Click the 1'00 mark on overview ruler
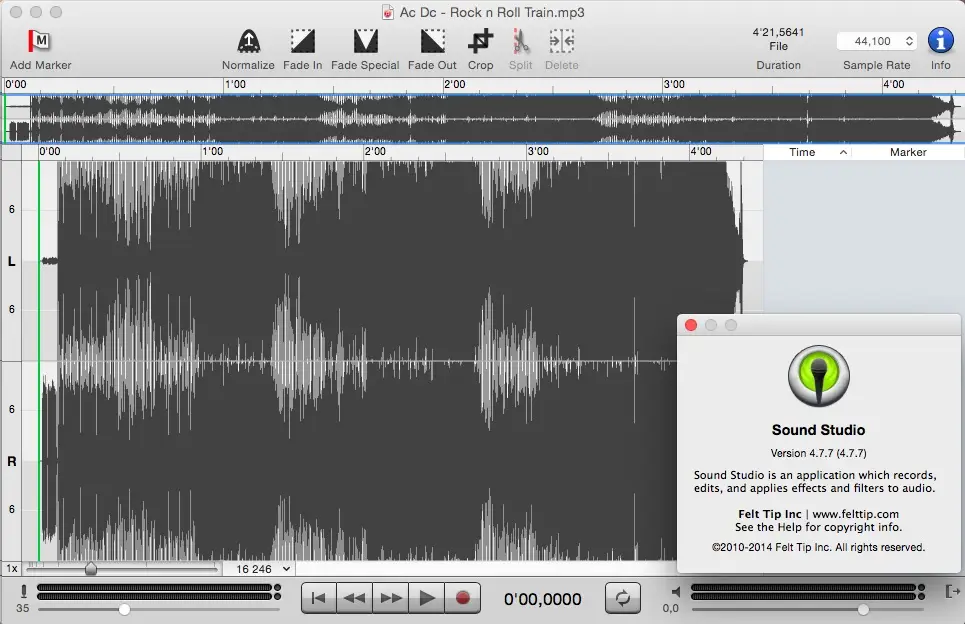Viewport: 965px width, 624px height. [234, 84]
